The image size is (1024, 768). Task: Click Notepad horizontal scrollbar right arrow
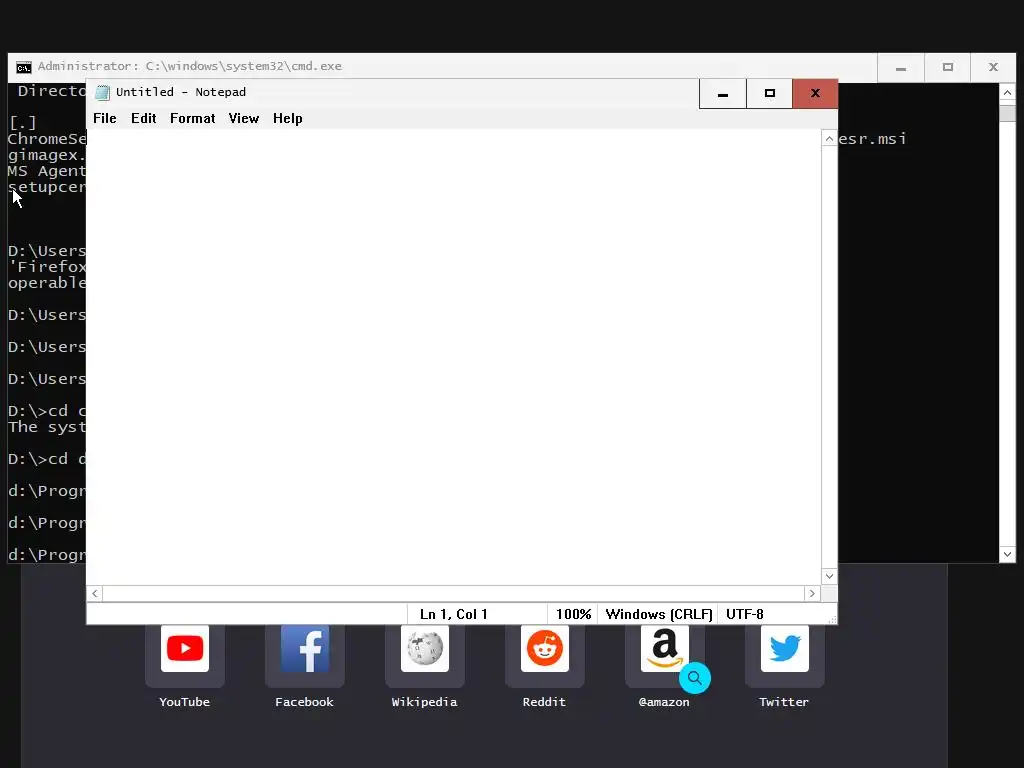pyautogui.click(x=812, y=593)
